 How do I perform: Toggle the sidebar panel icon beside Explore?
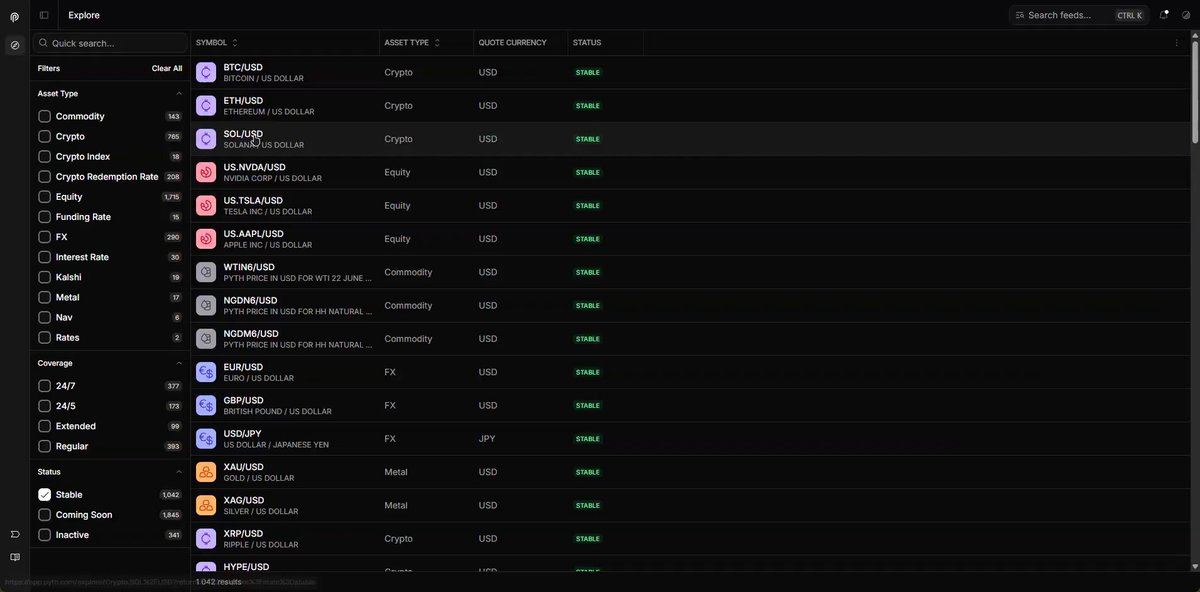[x=44, y=15]
